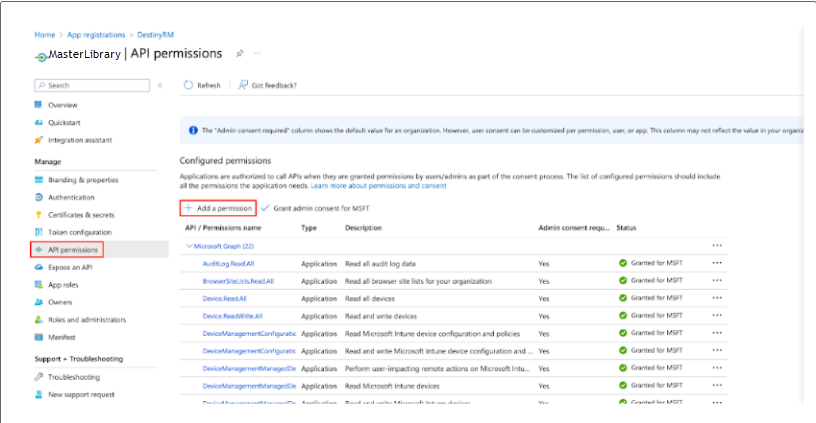Open ellipsis menu for the Microsoft Graph group
Viewport: 816px width, 423px height.
click(717, 245)
